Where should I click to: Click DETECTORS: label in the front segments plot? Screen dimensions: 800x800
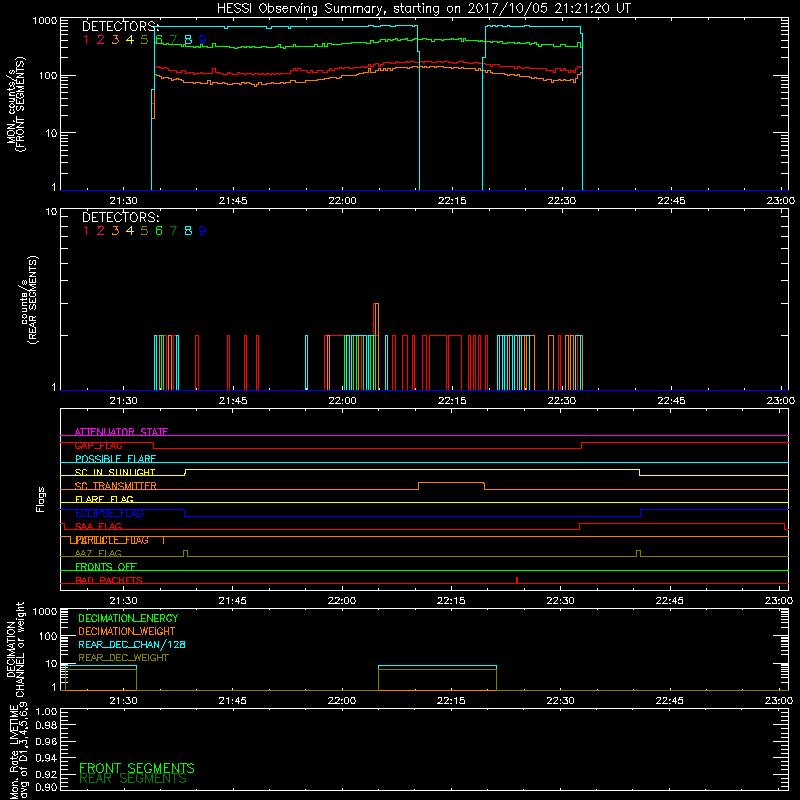tap(120, 26)
